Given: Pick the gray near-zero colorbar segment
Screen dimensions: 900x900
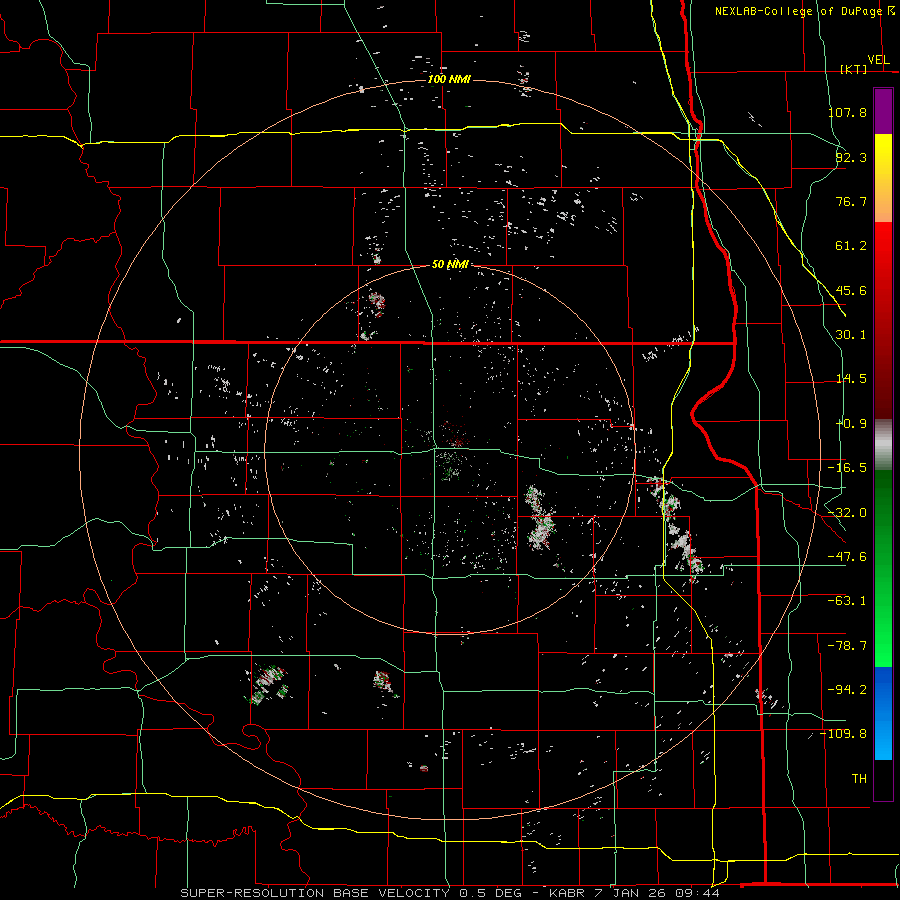Looking at the screenshot, I should pos(883,445).
